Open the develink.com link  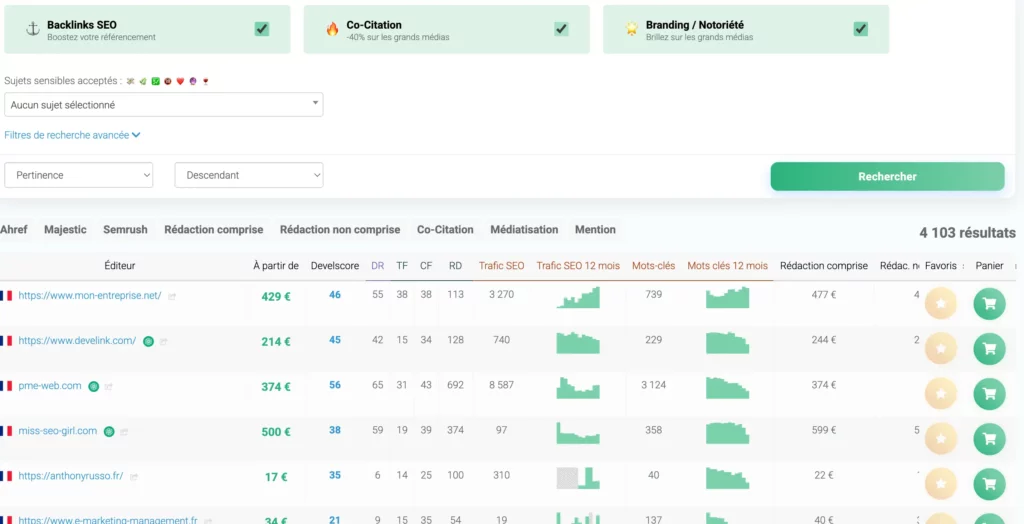pyautogui.click(x=77, y=340)
